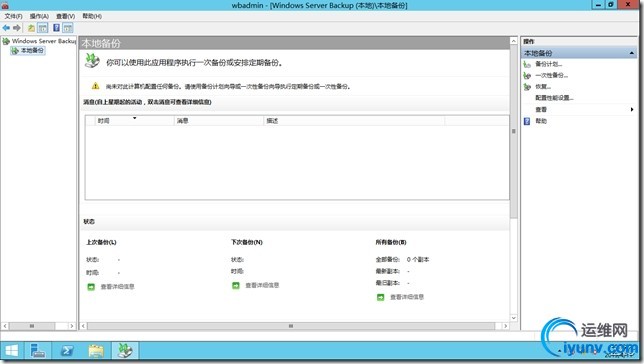Toggle the action pane toolbar icon
Viewport: 644px width, 364px height.
(x=68, y=28)
